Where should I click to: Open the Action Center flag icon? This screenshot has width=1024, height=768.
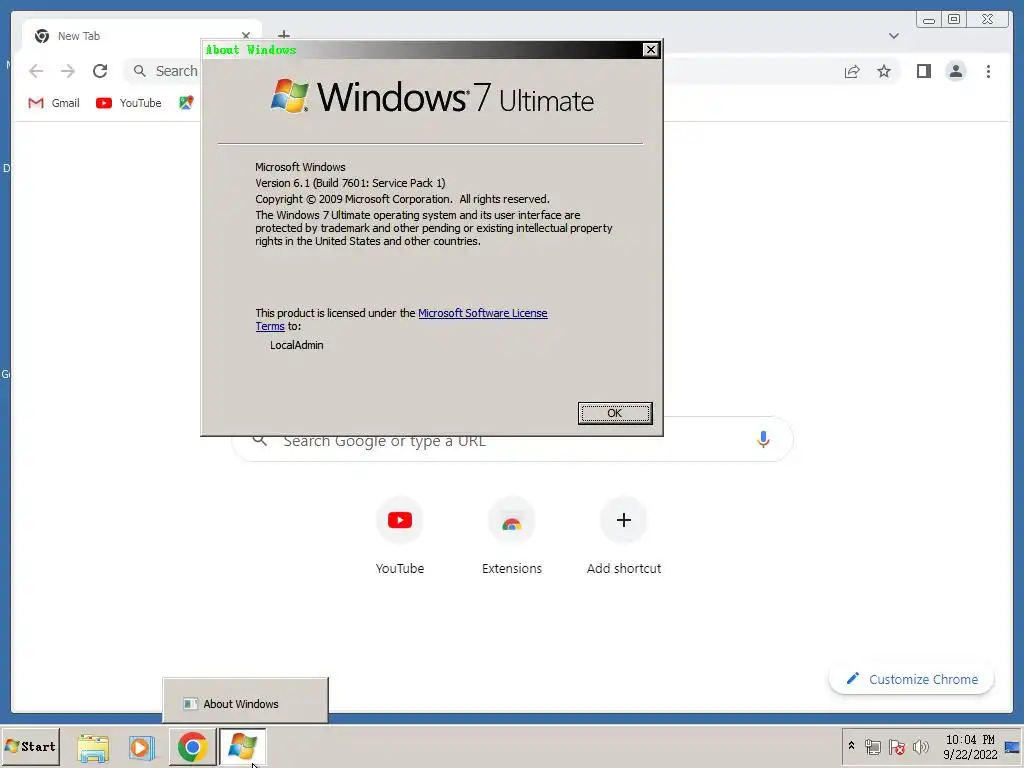(897, 746)
